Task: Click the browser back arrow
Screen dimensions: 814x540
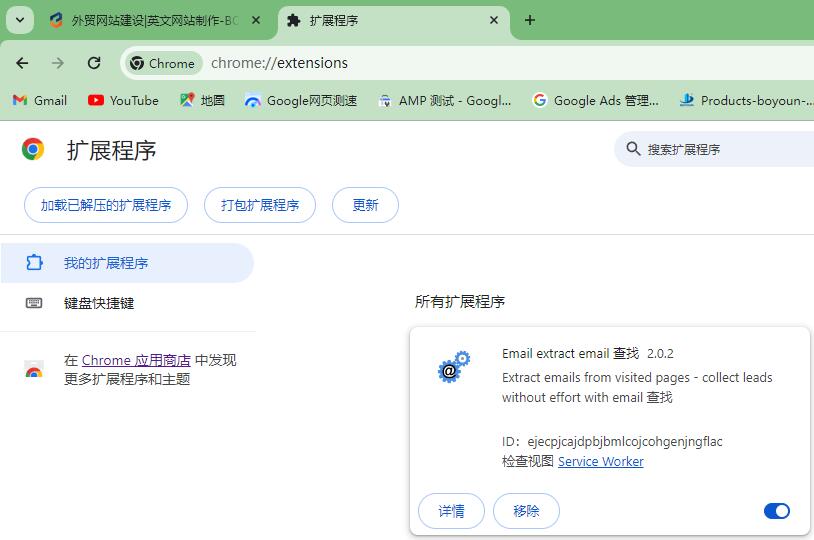Action: (x=22, y=63)
